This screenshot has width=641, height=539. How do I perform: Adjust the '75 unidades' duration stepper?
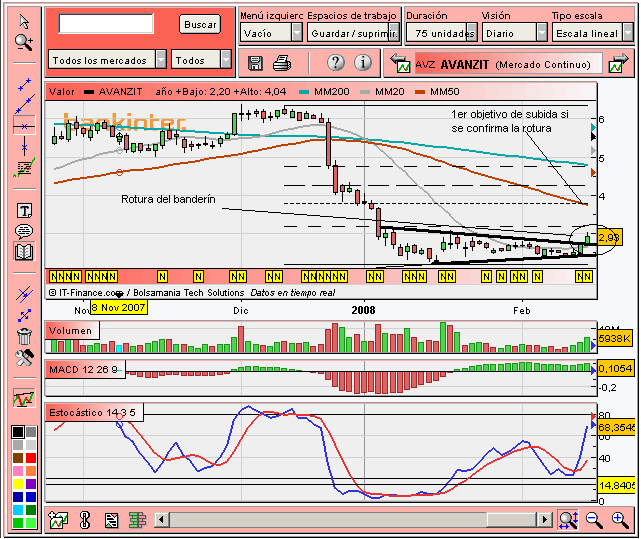click(442, 33)
